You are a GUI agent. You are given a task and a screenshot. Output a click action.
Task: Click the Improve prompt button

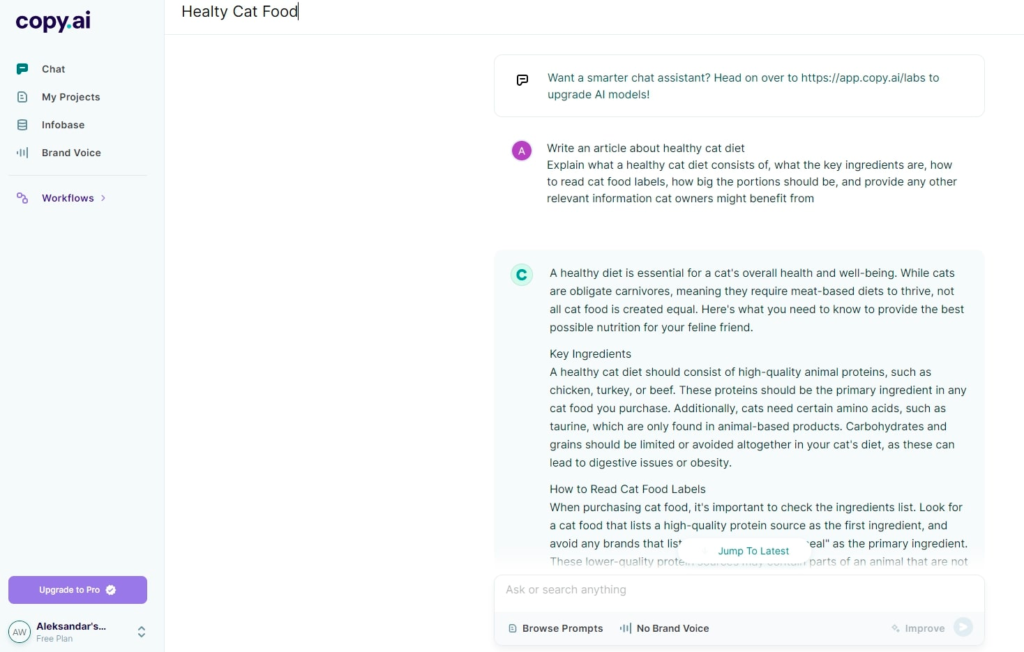(x=918, y=628)
